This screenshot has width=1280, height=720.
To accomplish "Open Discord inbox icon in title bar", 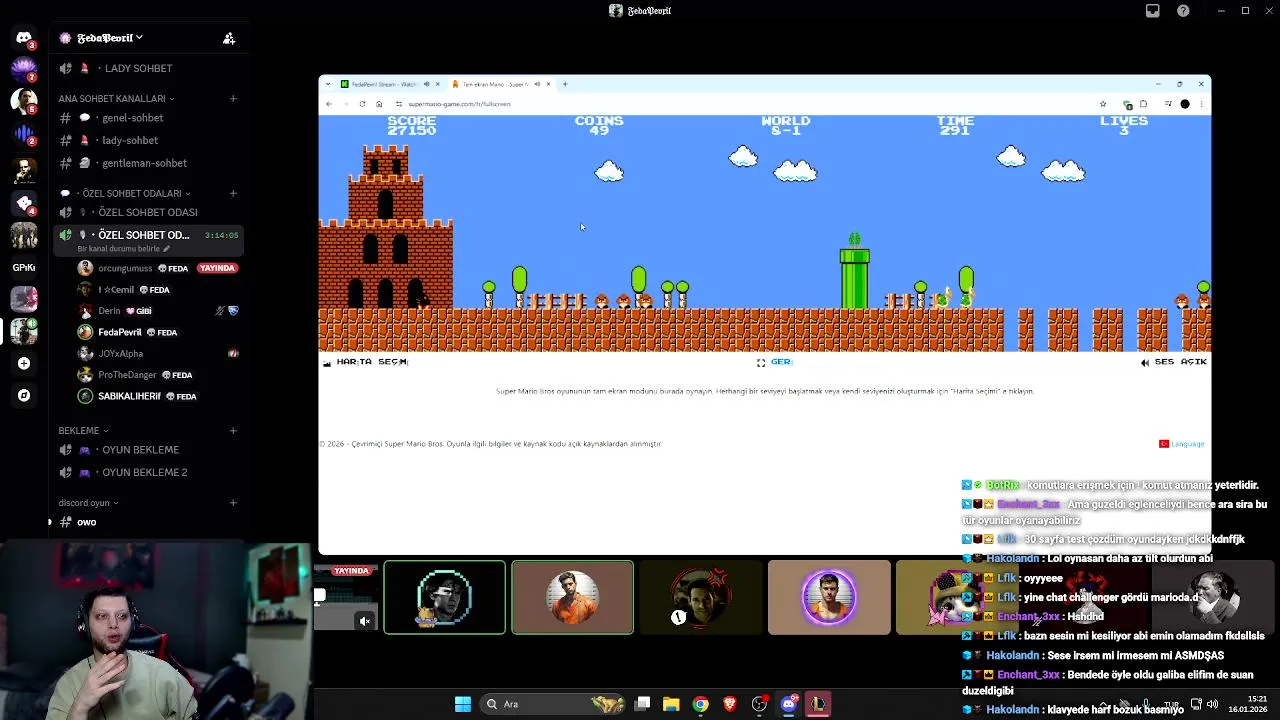I will coord(1153,11).
